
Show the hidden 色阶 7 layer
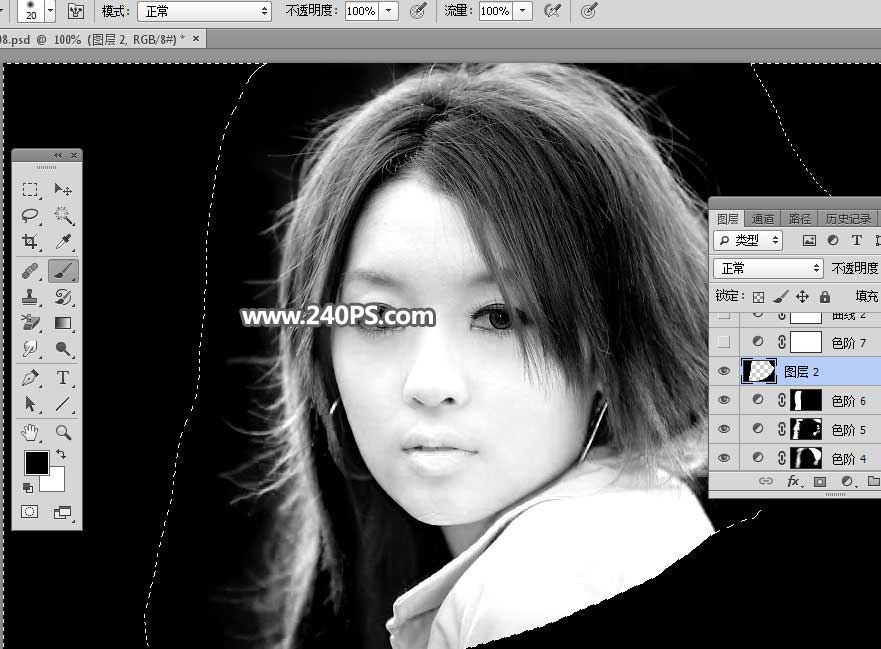724,342
